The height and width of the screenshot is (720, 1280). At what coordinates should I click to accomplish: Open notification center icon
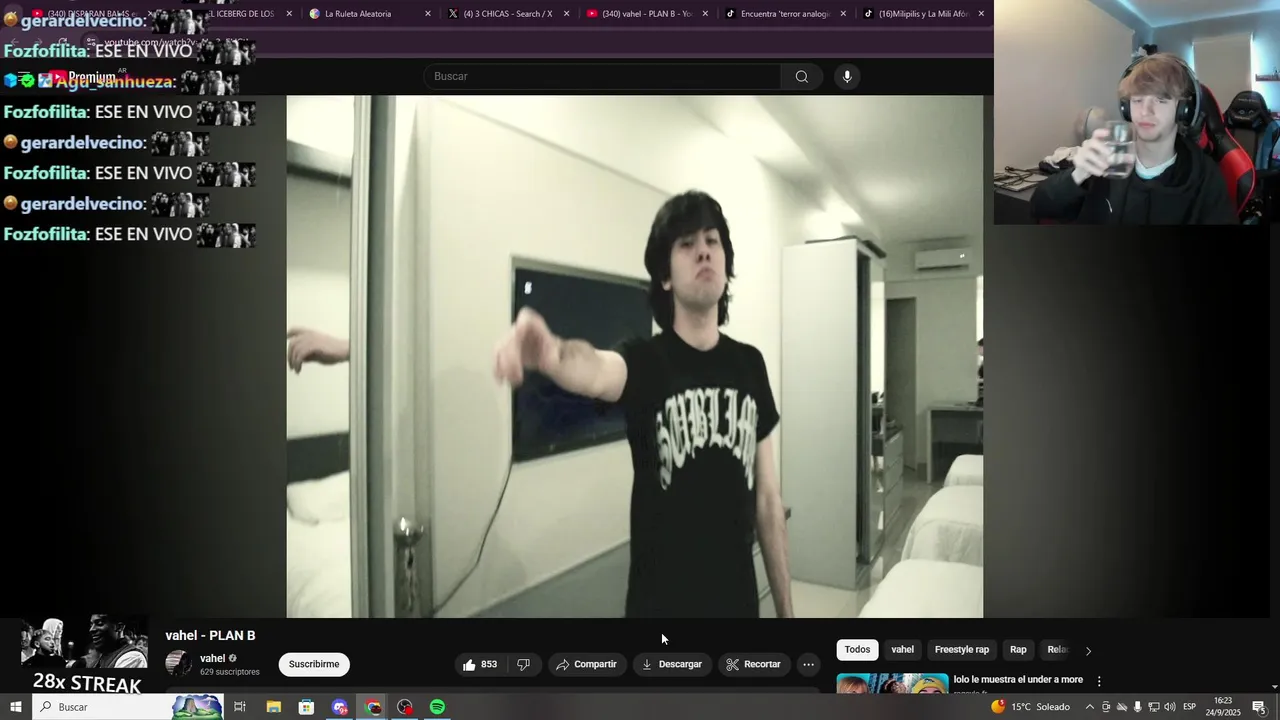pyautogui.click(x=1258, y=707)
